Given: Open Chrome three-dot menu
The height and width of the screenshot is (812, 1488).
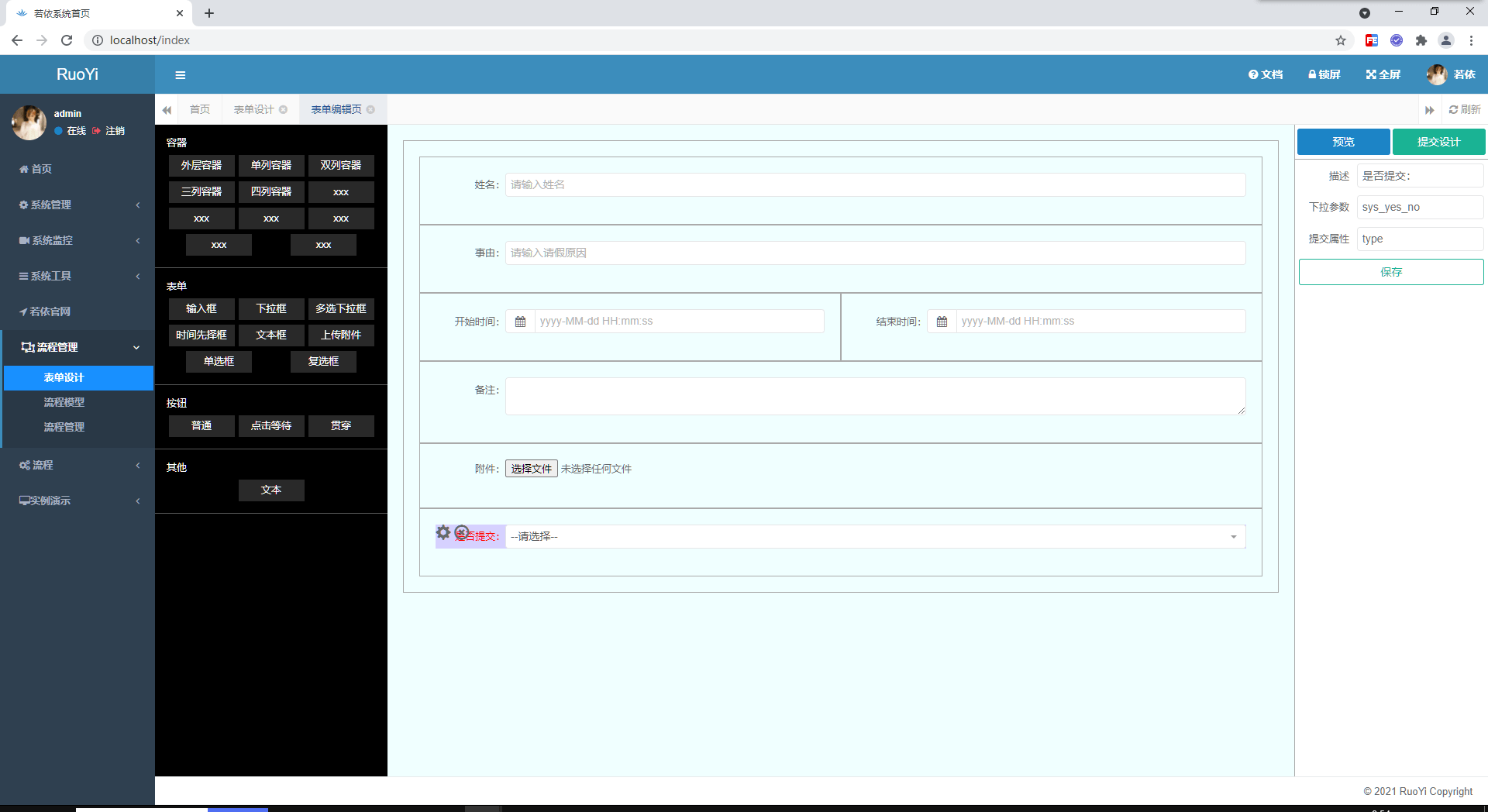Looking at the screenshot, I should 1471,40.
